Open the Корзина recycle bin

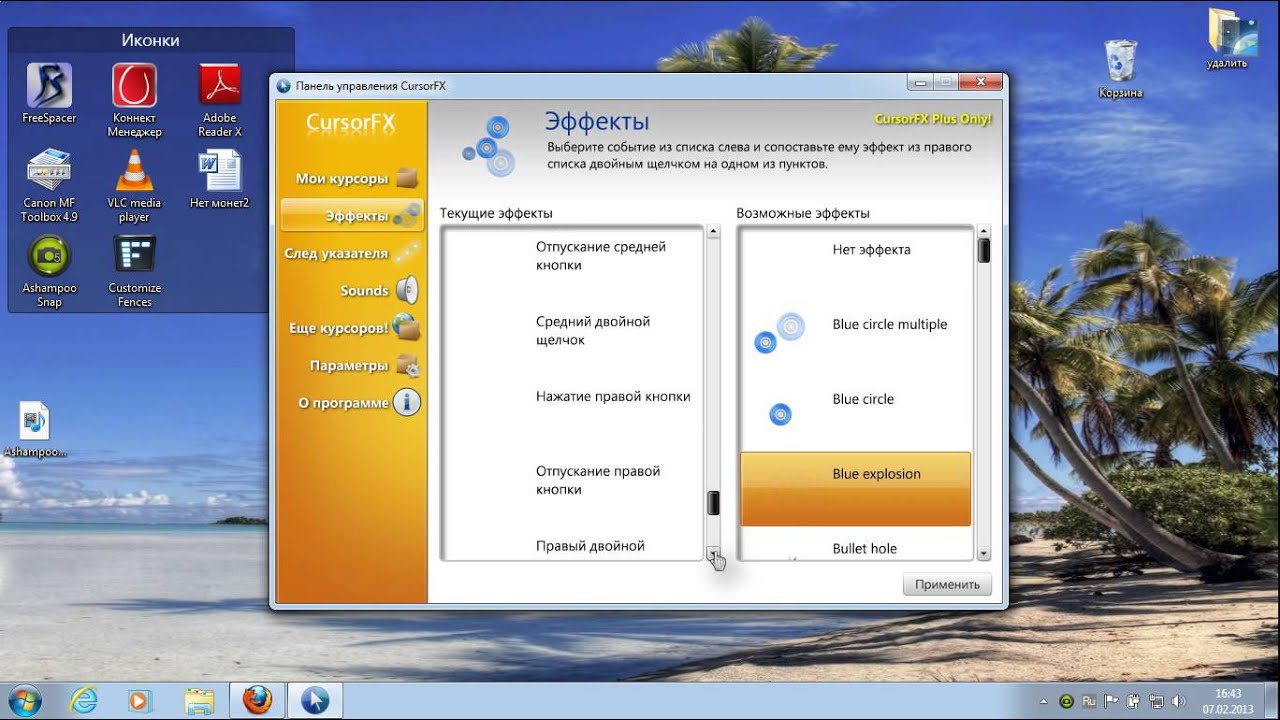tap(1120, 68)
